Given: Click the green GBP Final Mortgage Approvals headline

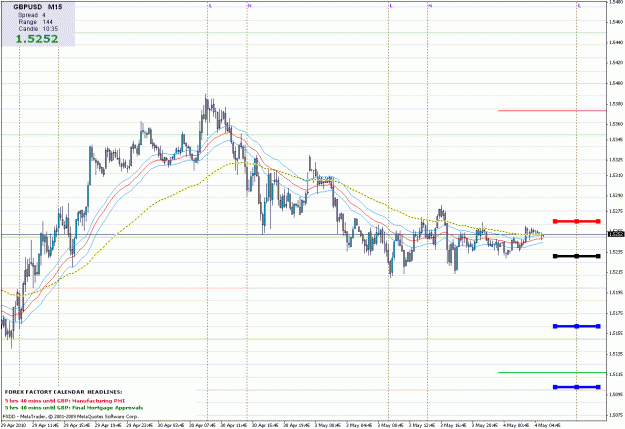Looking at the screenshot, I should pyautogui.click(x=74, y=408).
